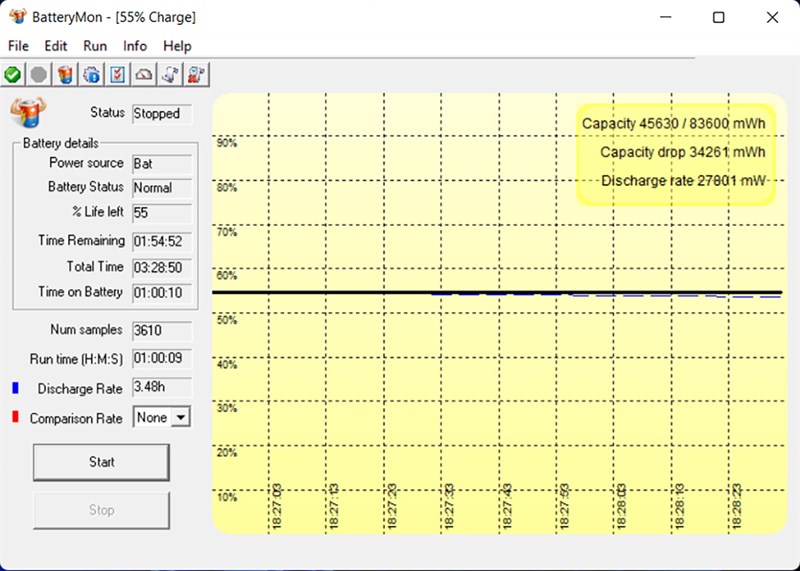Click the toolbar icon with red X marks
Image resolution: width=800 pixels, height=571 pixels.
point(196,75)
